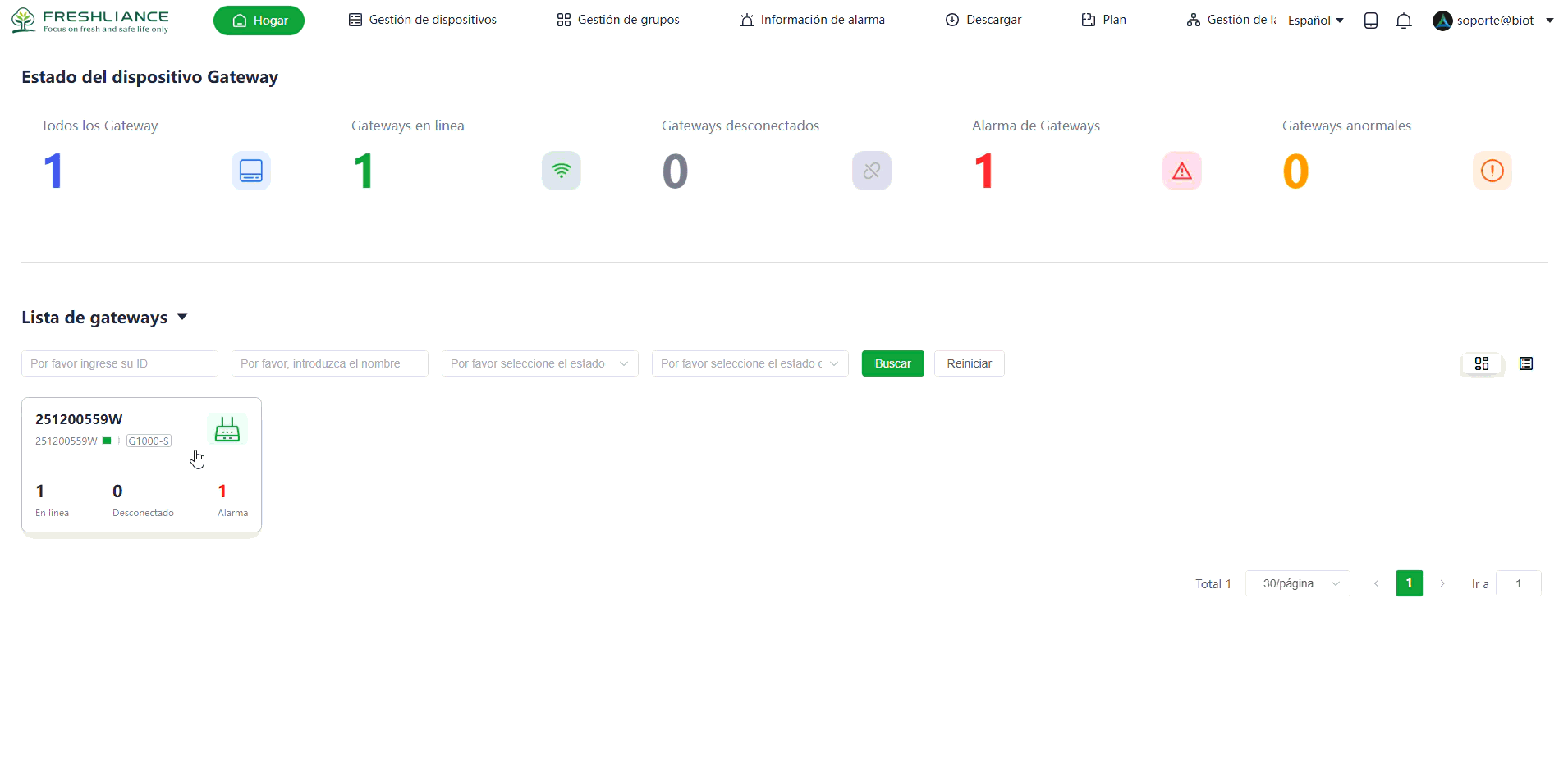Open the Español language selector
This screenshot has width=1568, height=763.
[1315, 21]
